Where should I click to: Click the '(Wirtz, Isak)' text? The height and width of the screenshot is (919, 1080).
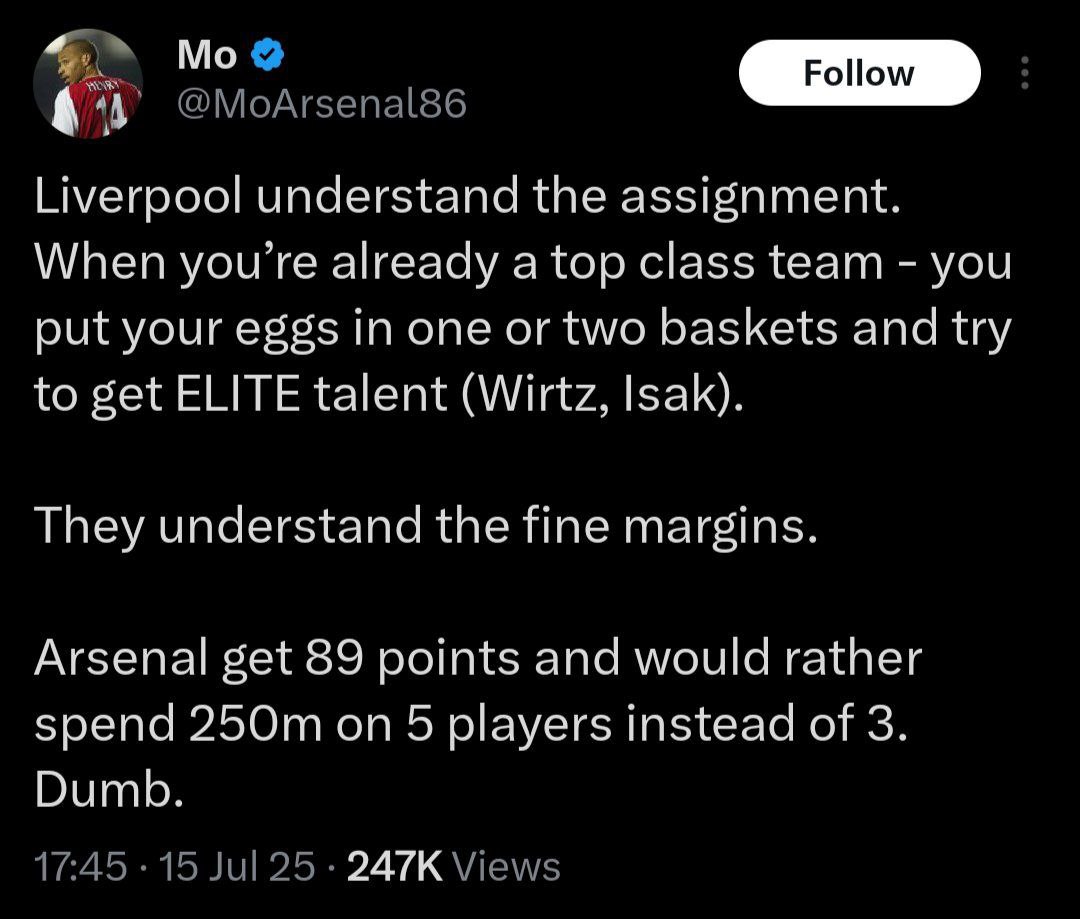[603, 396]
